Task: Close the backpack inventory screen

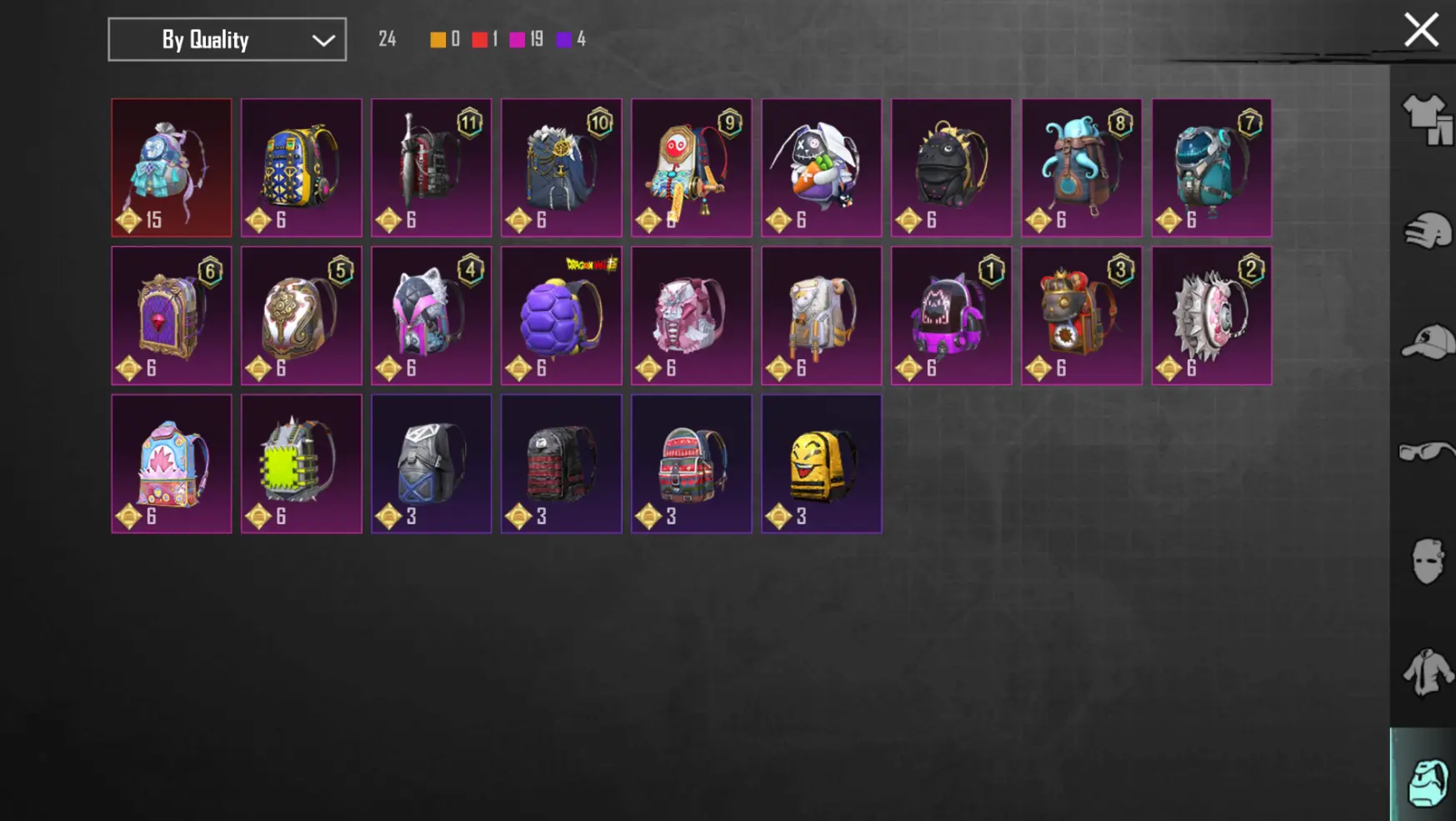Action: click(1421, 30)
